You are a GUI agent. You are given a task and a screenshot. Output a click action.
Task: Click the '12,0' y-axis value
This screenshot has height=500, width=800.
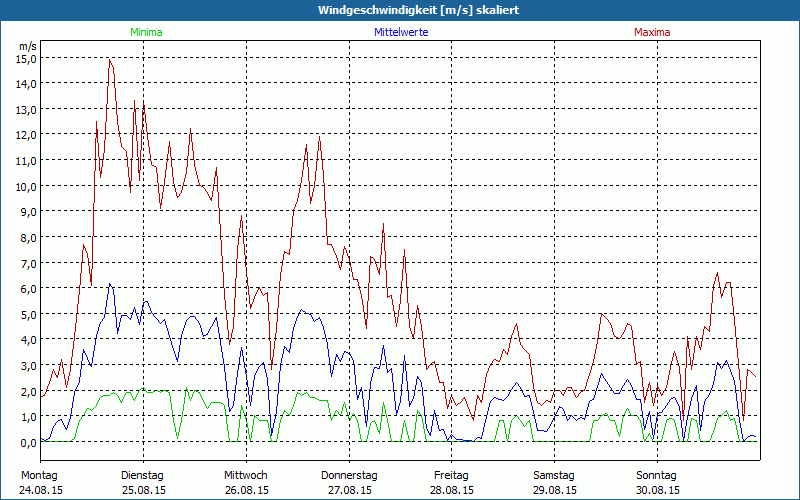[27, 135]
